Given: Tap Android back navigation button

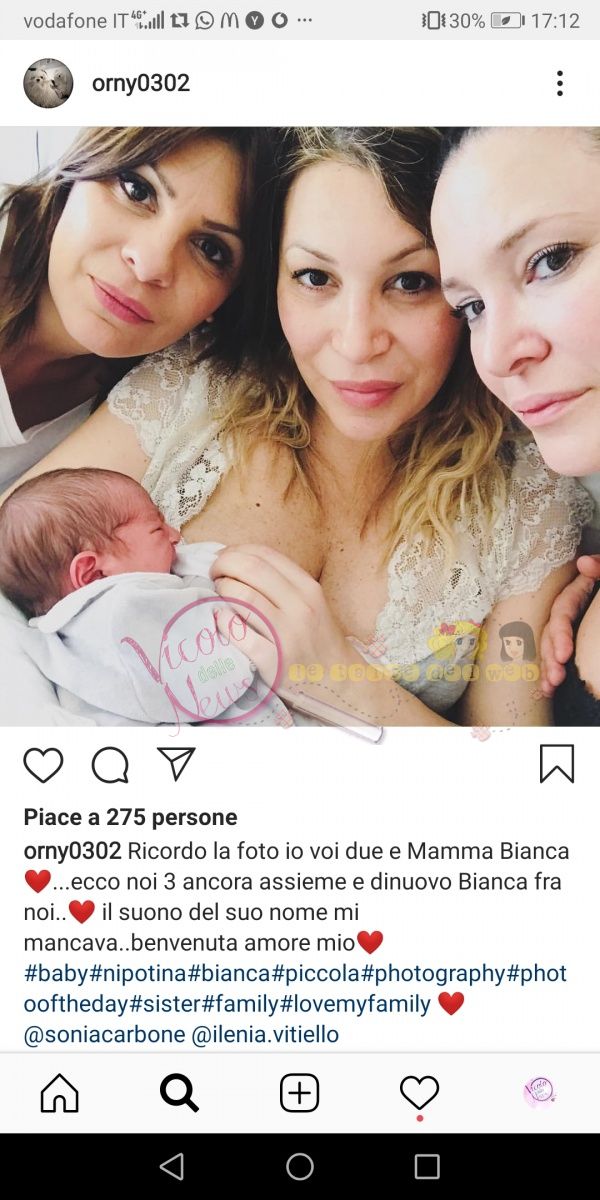Looking at the screenshot, I should point(172,1166).
